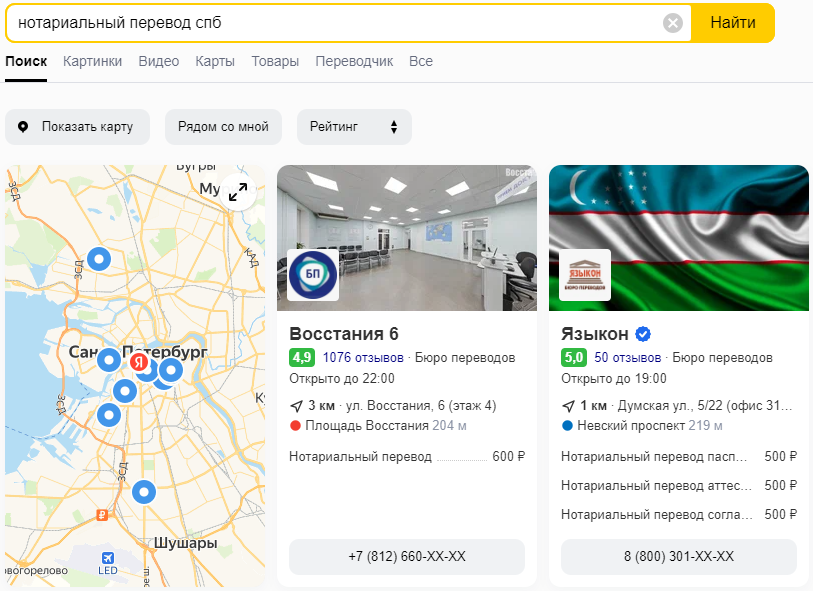Open the Восстания 6 title
The width and height of the screenshot is (813, 591).
point(344,334)
